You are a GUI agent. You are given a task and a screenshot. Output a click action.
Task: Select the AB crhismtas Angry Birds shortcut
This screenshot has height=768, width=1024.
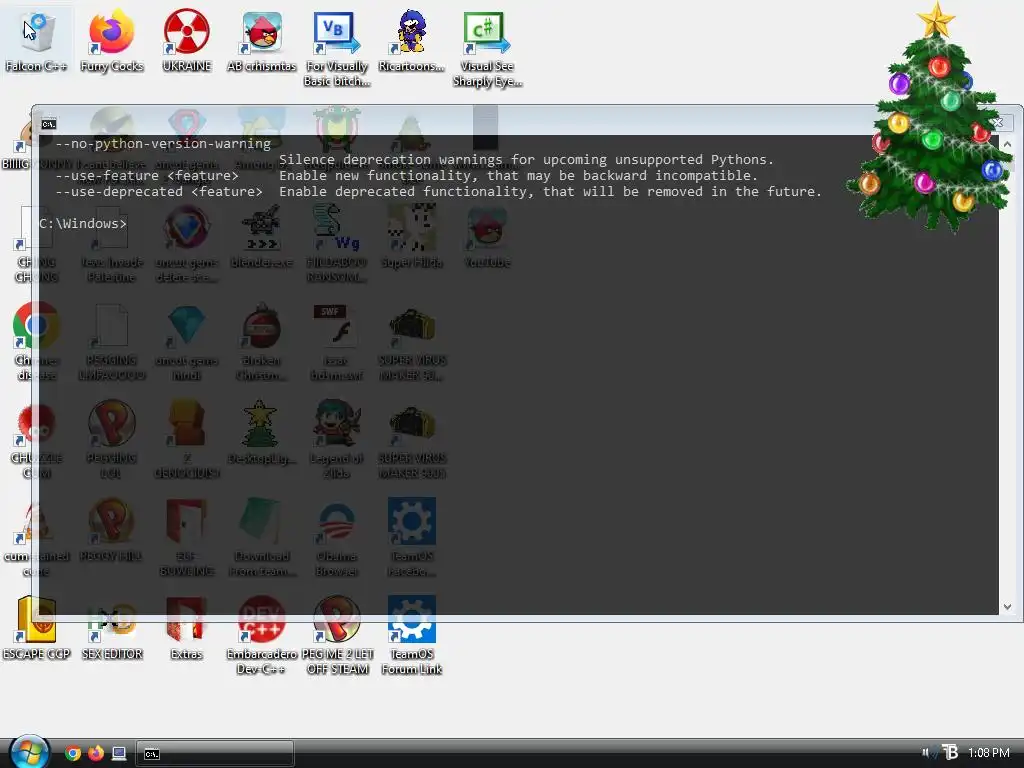click(261, 40)
